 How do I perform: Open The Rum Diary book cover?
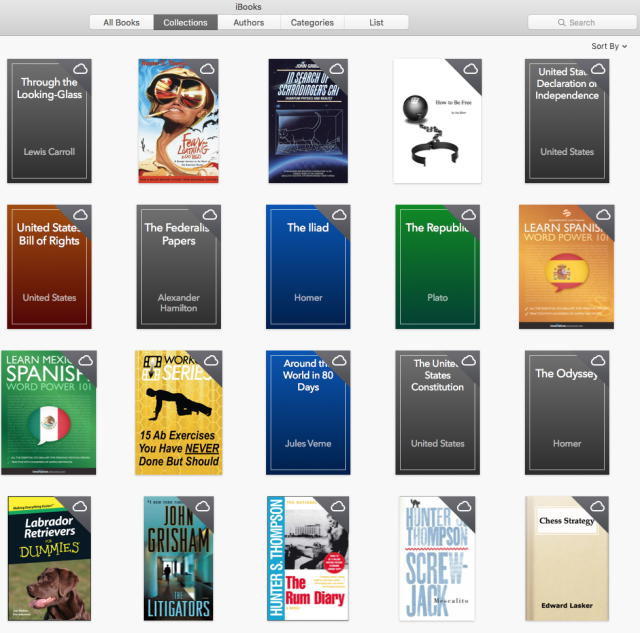click(x=308, y=558)
